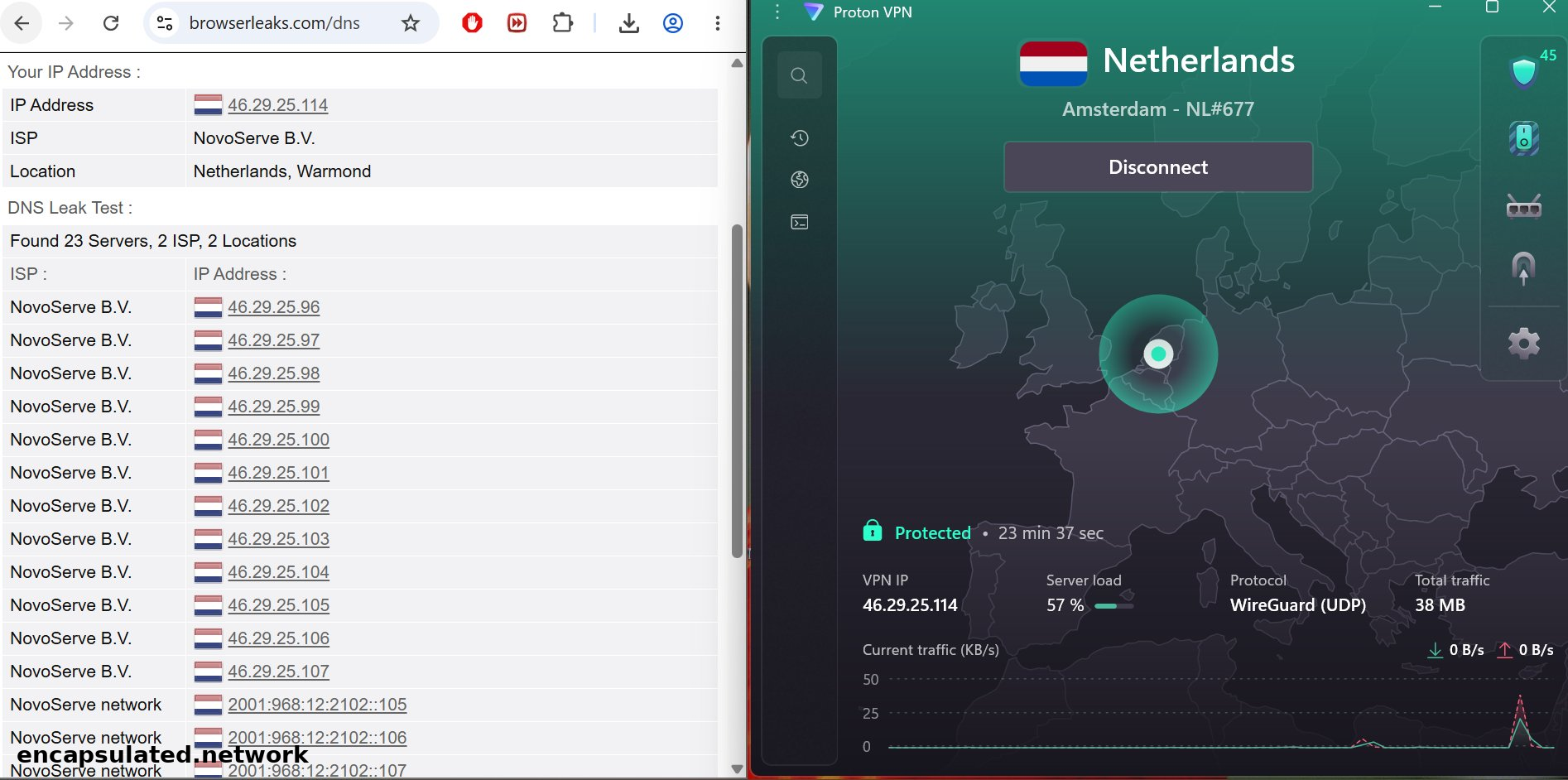Click the server load 57% progress bar
1568x780 pixels.
(x=1113, y=606)
